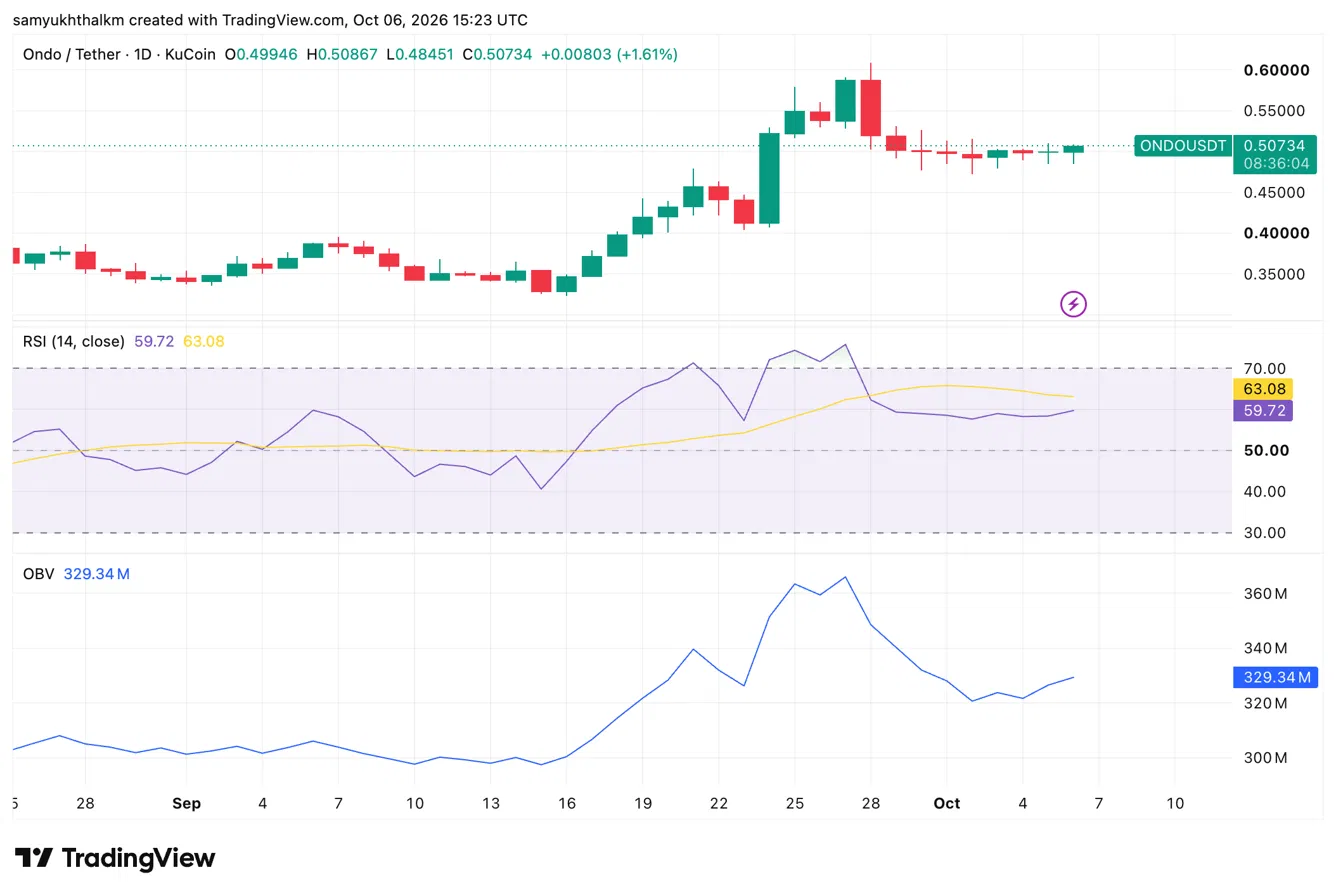Click the RSI (14, close) indicator legend
1336x896 pixels.
[x=74, y=341]
